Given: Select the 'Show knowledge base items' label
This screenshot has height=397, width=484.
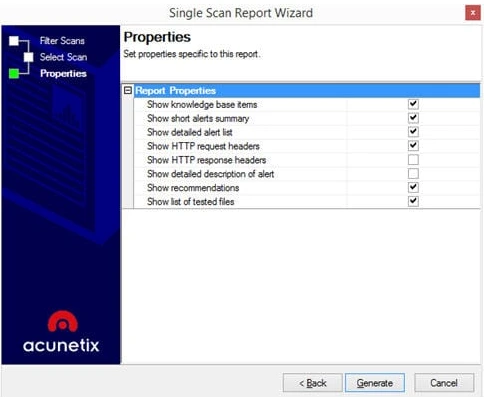Looking at the screenshot, I should (202, 104).
